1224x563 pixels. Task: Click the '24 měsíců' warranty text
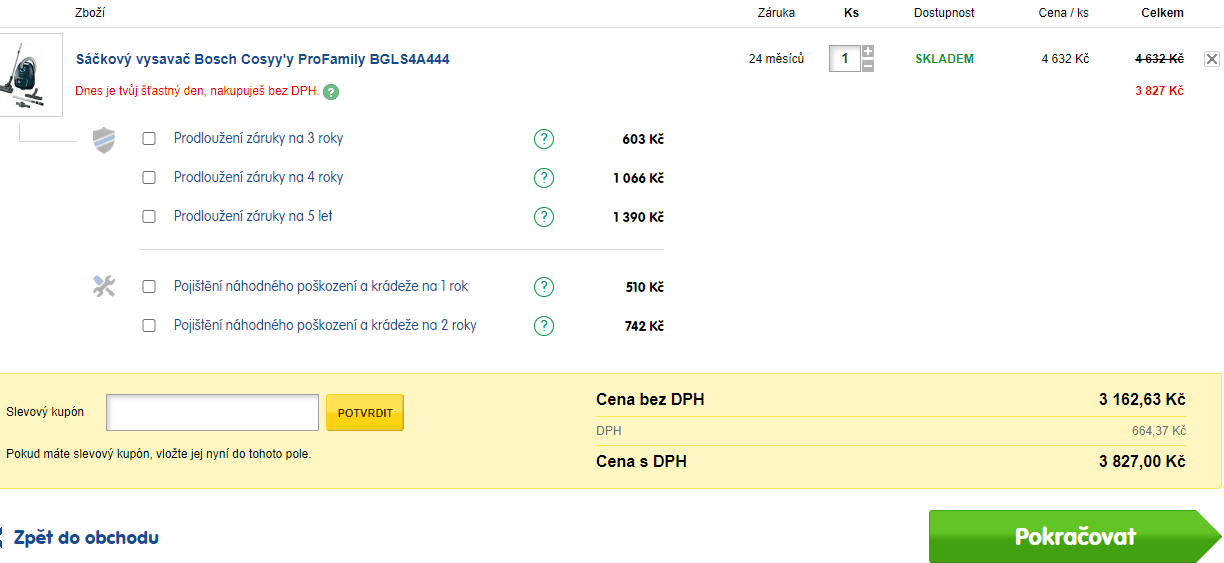776,59
